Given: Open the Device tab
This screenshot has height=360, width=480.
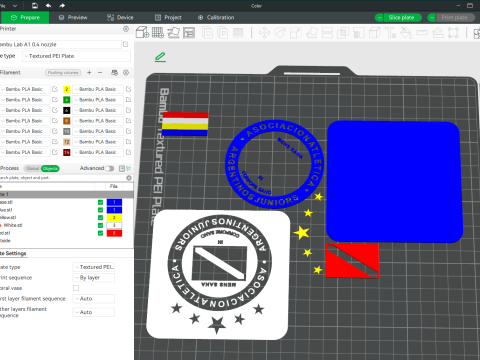Looking at the screenshot, I should [x=120, y=18].
